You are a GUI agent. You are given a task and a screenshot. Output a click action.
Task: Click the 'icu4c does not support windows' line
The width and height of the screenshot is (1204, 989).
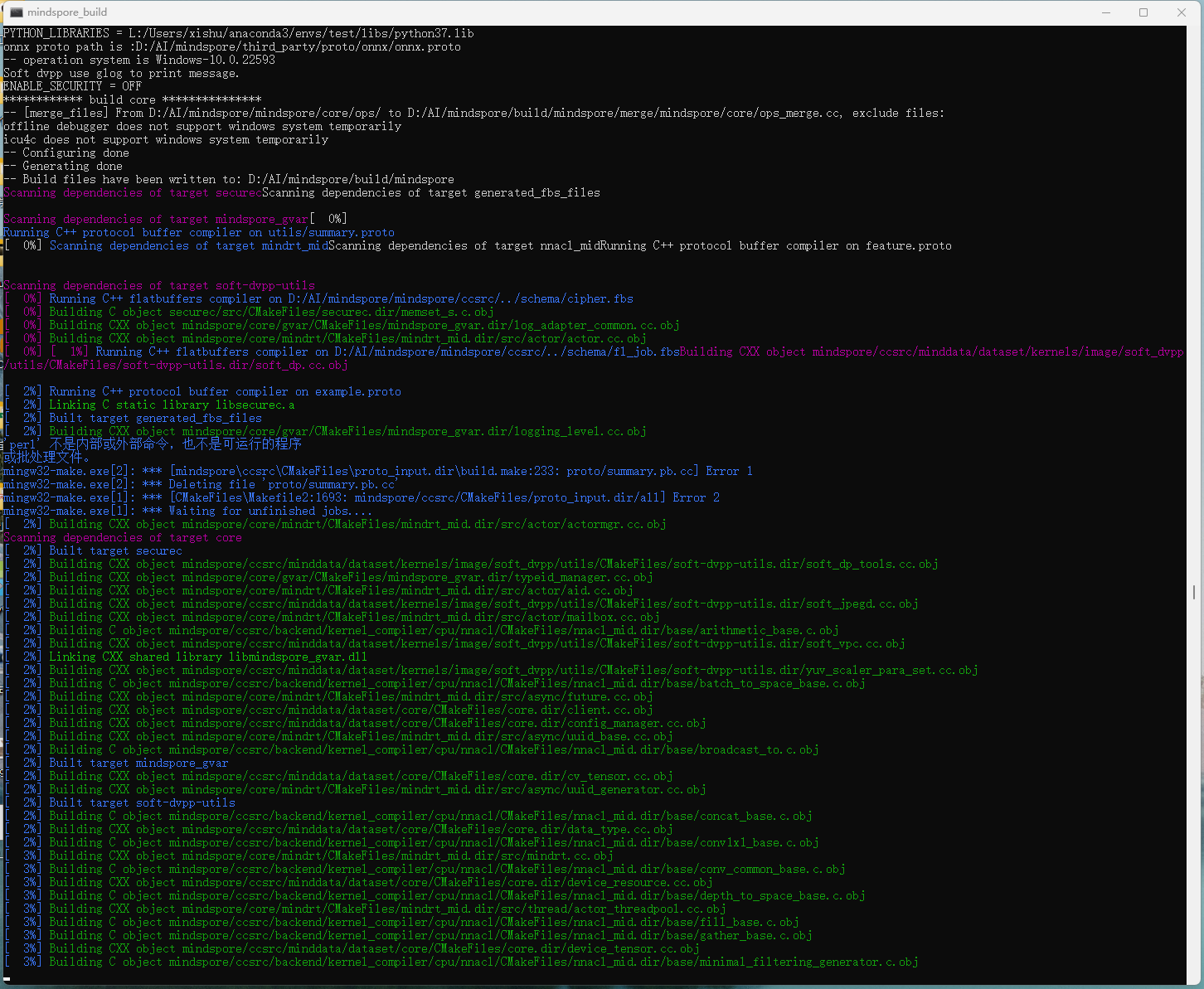(x=166, y=139)
